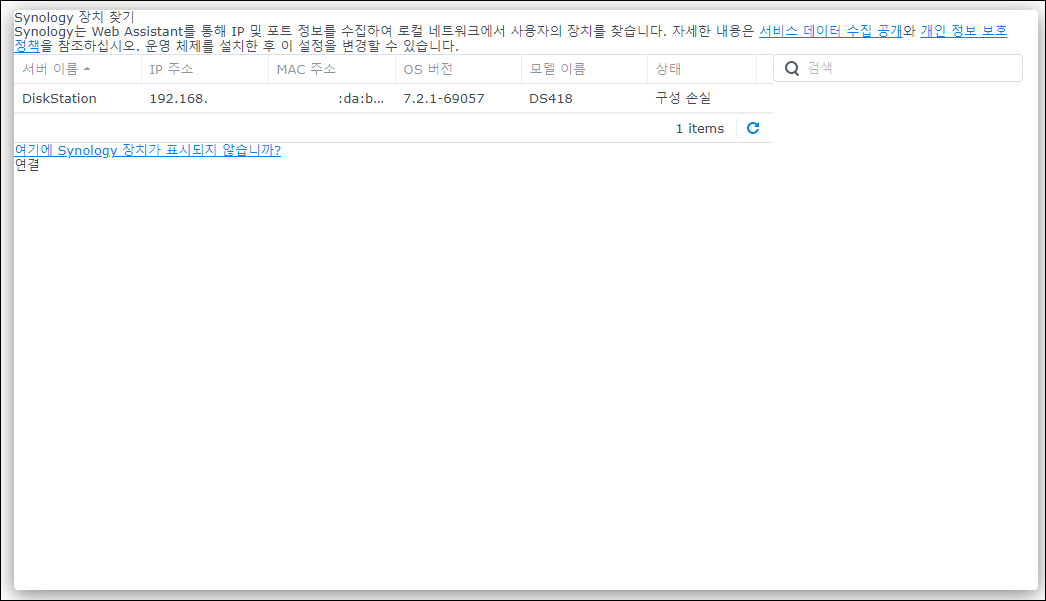Click the MAC 주소 column header

pyautogui.click(x=332, y=69)
